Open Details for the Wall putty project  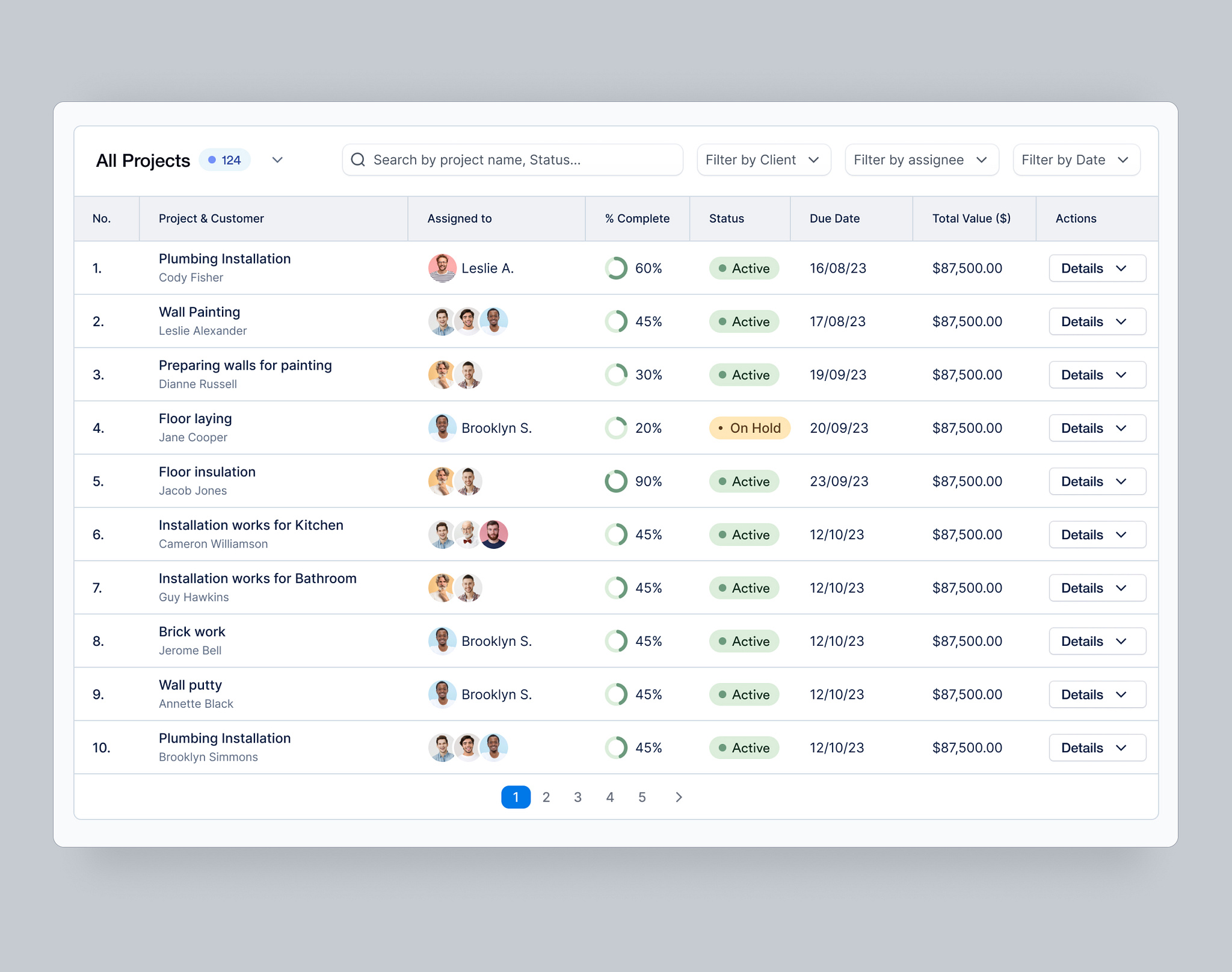tap(1097, 694)
